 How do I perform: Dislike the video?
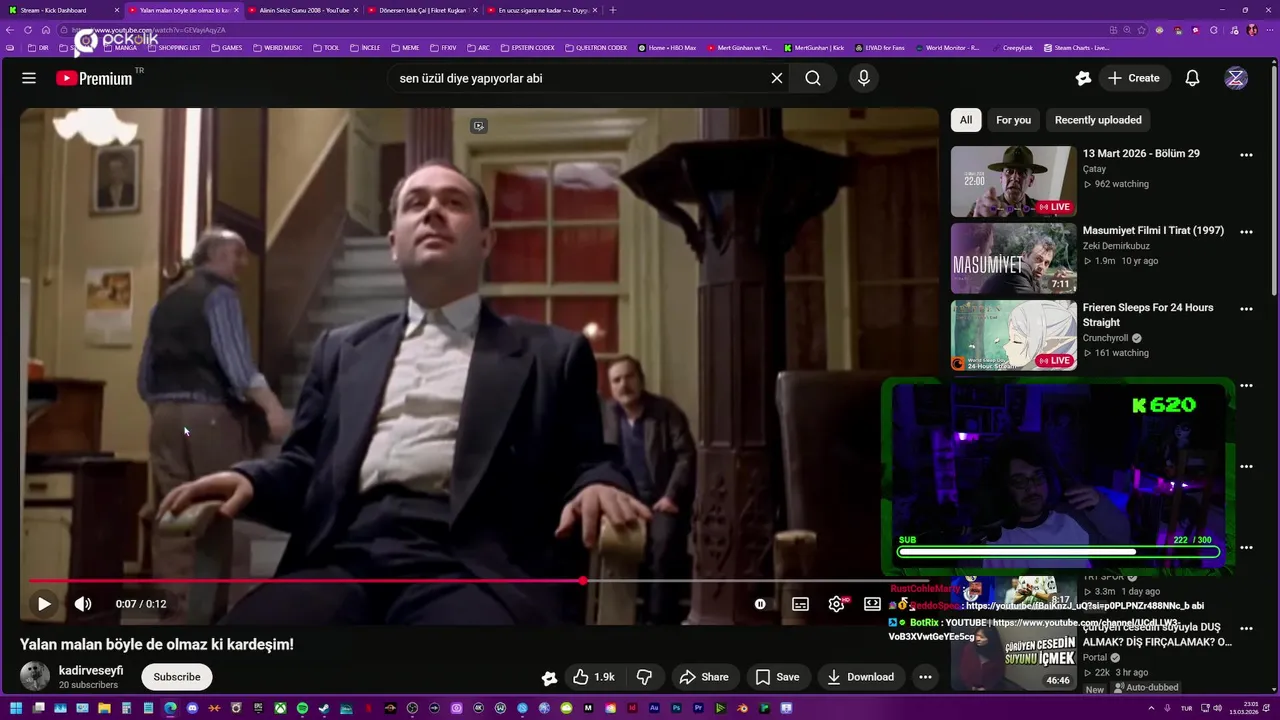(x=645, y=677)
